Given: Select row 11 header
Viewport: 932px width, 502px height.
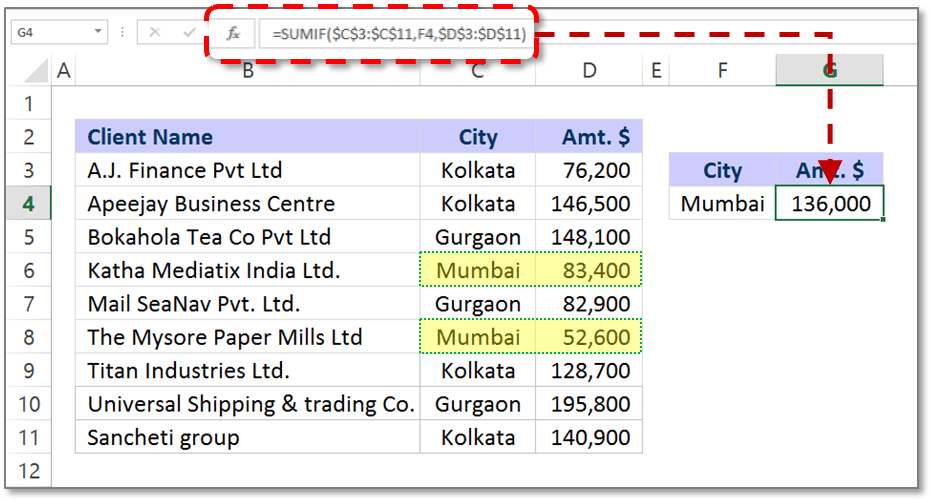Looking at the screenshot, I should point(29,437).
